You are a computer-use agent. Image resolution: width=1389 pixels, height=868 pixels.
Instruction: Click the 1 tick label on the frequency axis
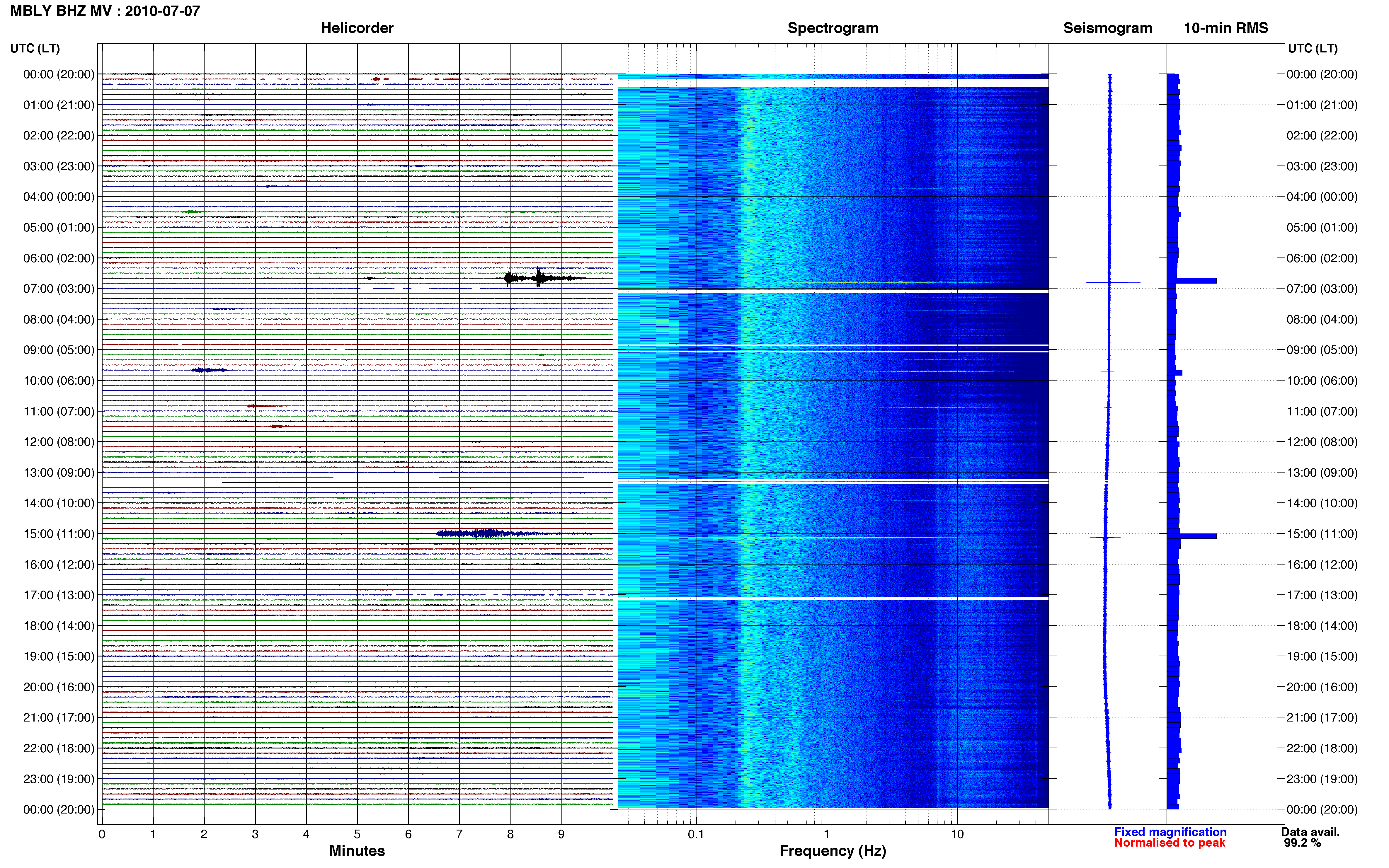point(826,834)
